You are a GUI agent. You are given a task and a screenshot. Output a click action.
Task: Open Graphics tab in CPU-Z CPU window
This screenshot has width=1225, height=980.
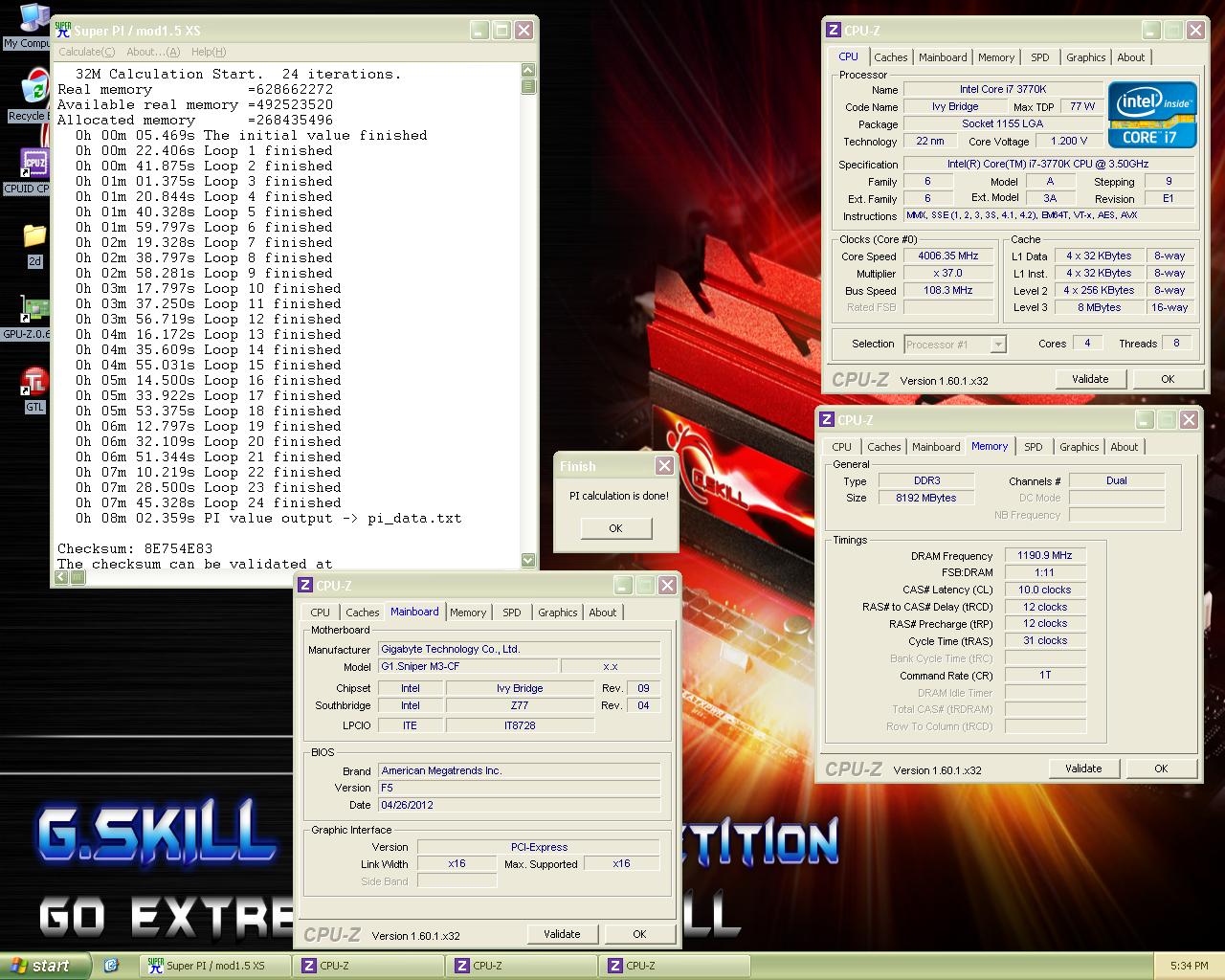point(1085,57)
